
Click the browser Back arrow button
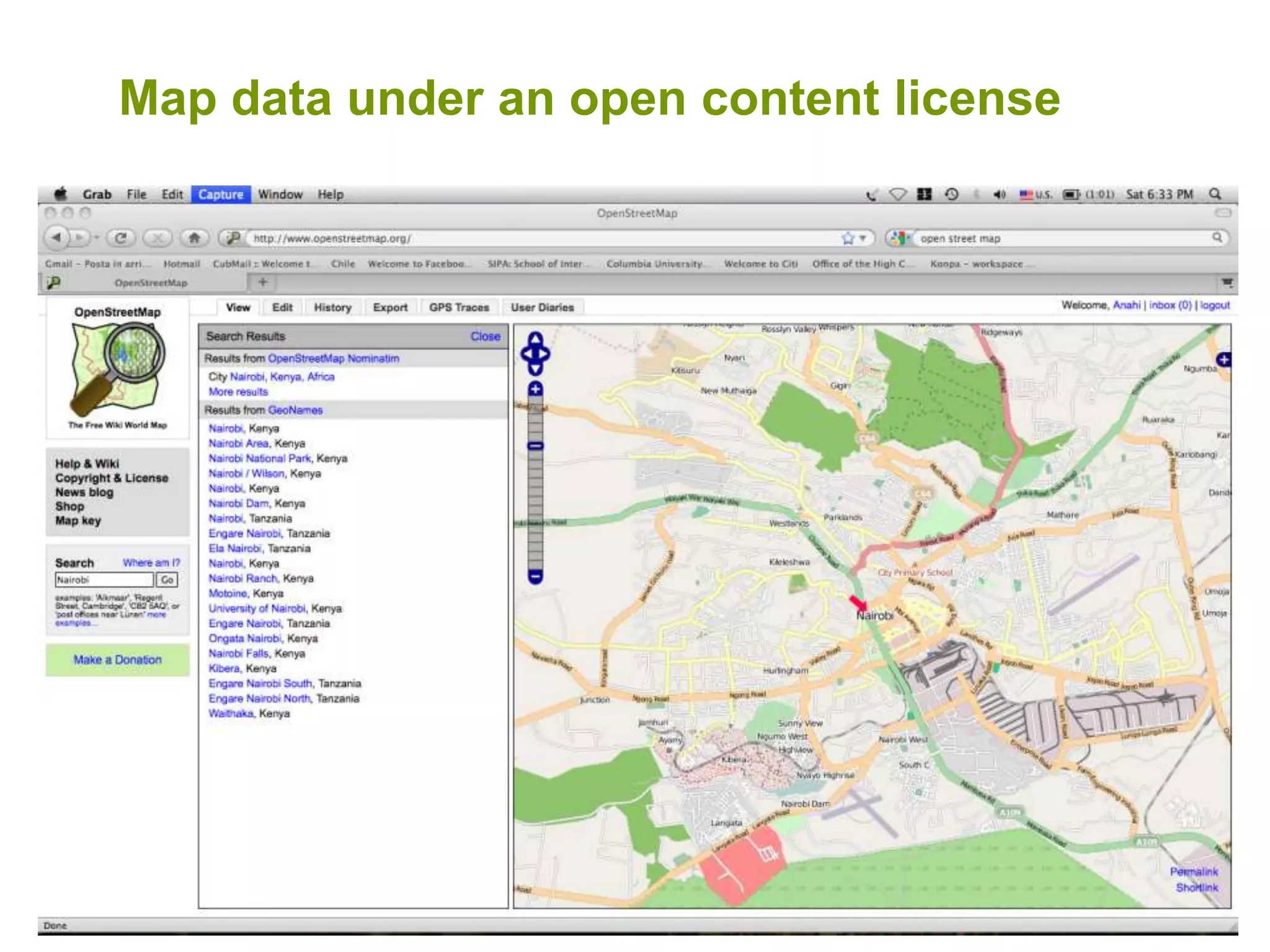[x=56, y=237]
